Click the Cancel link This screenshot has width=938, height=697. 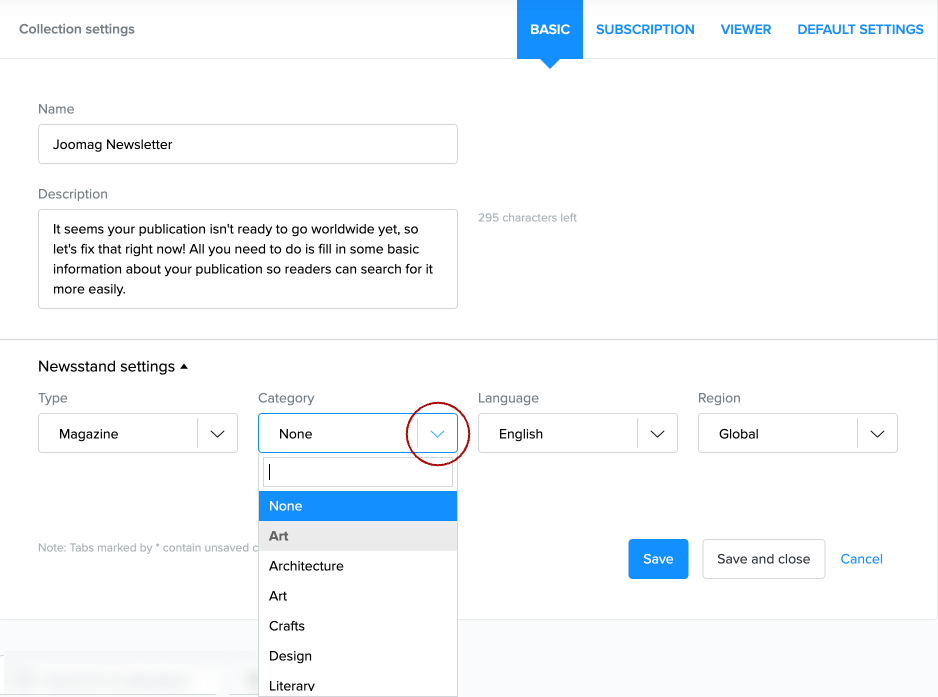pos(861,559)
